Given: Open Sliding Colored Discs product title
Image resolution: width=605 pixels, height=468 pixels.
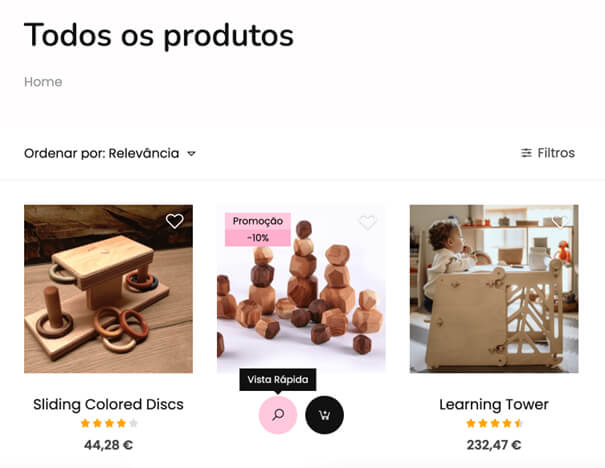Looking at the screenshot, I should pyautogui.click(x=108, y=404).
